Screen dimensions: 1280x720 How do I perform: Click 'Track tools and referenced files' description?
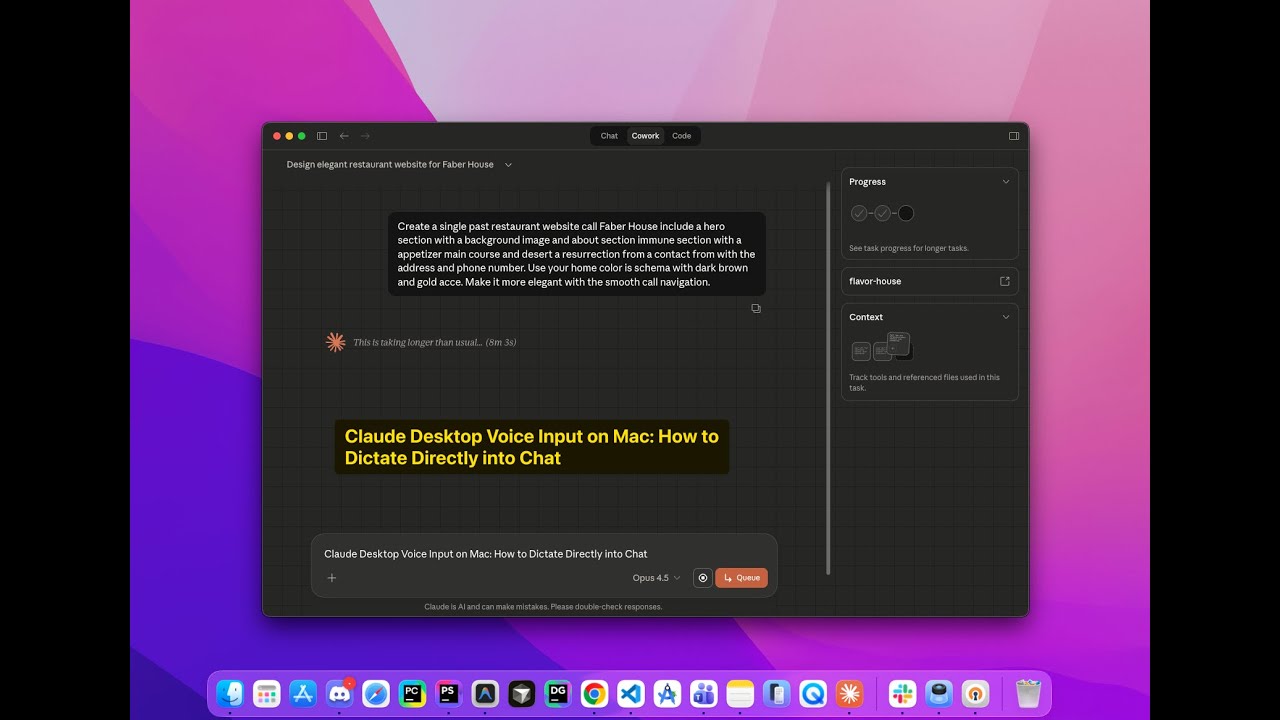(925, 382)
